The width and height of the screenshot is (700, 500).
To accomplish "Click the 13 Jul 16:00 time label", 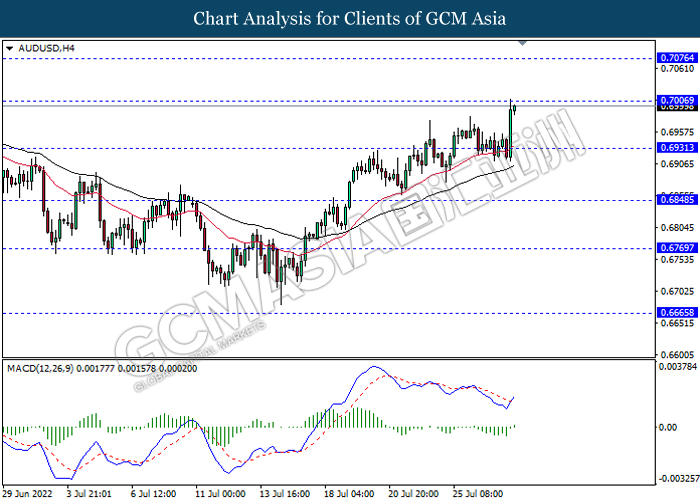I will (285, 494).
